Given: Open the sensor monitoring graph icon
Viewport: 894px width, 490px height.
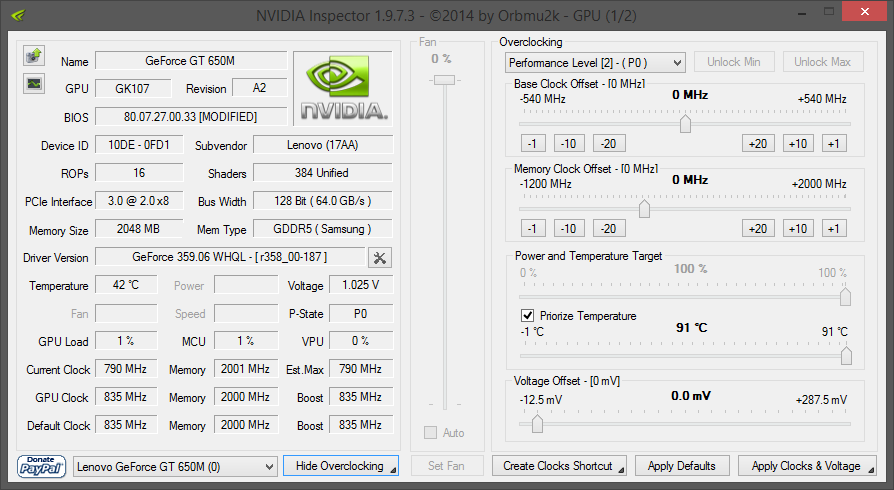Looking at the screenshot, I should pyautogui.click(x=34, y=84).
